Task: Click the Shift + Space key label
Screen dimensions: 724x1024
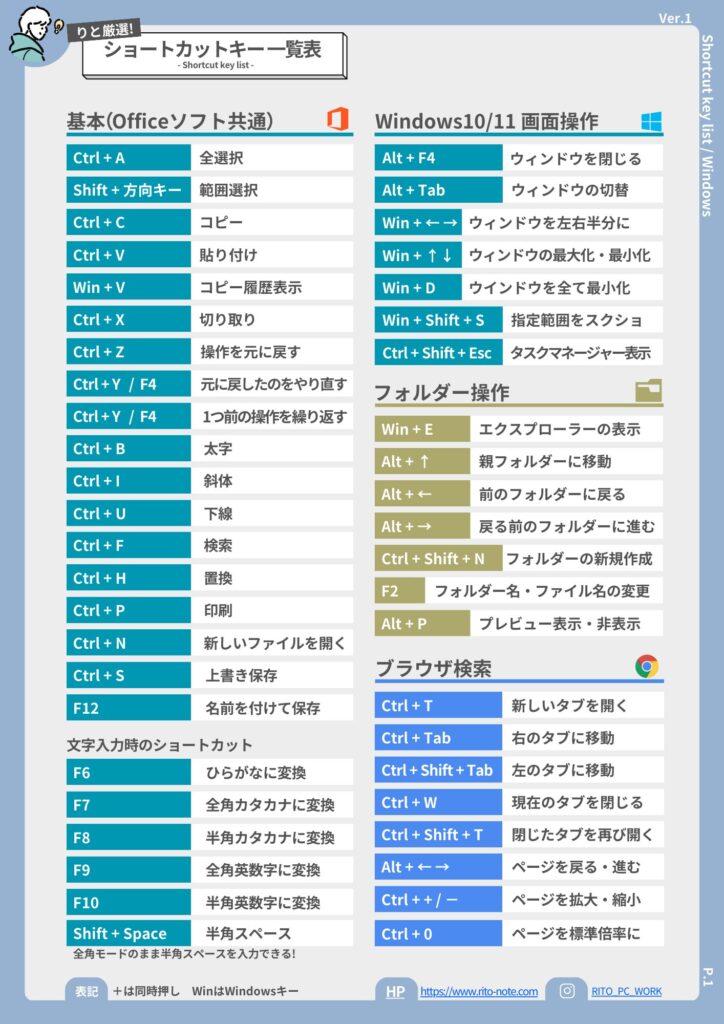Action: [x=128, y=934]
